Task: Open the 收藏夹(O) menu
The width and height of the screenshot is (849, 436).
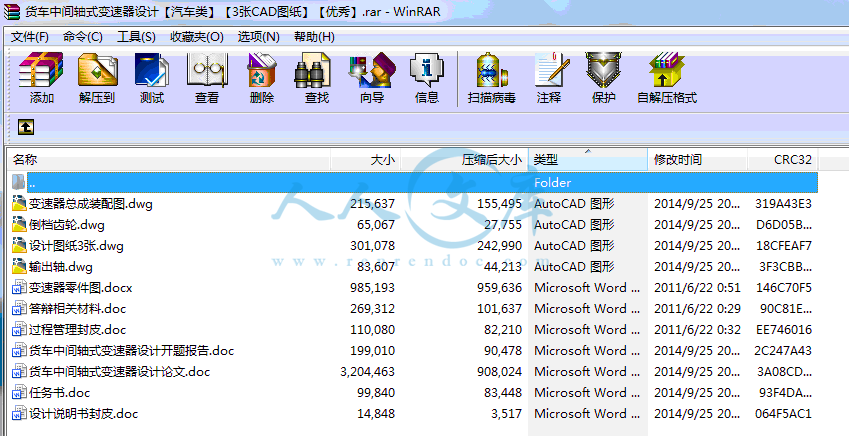Action: (x=197, y=37)
